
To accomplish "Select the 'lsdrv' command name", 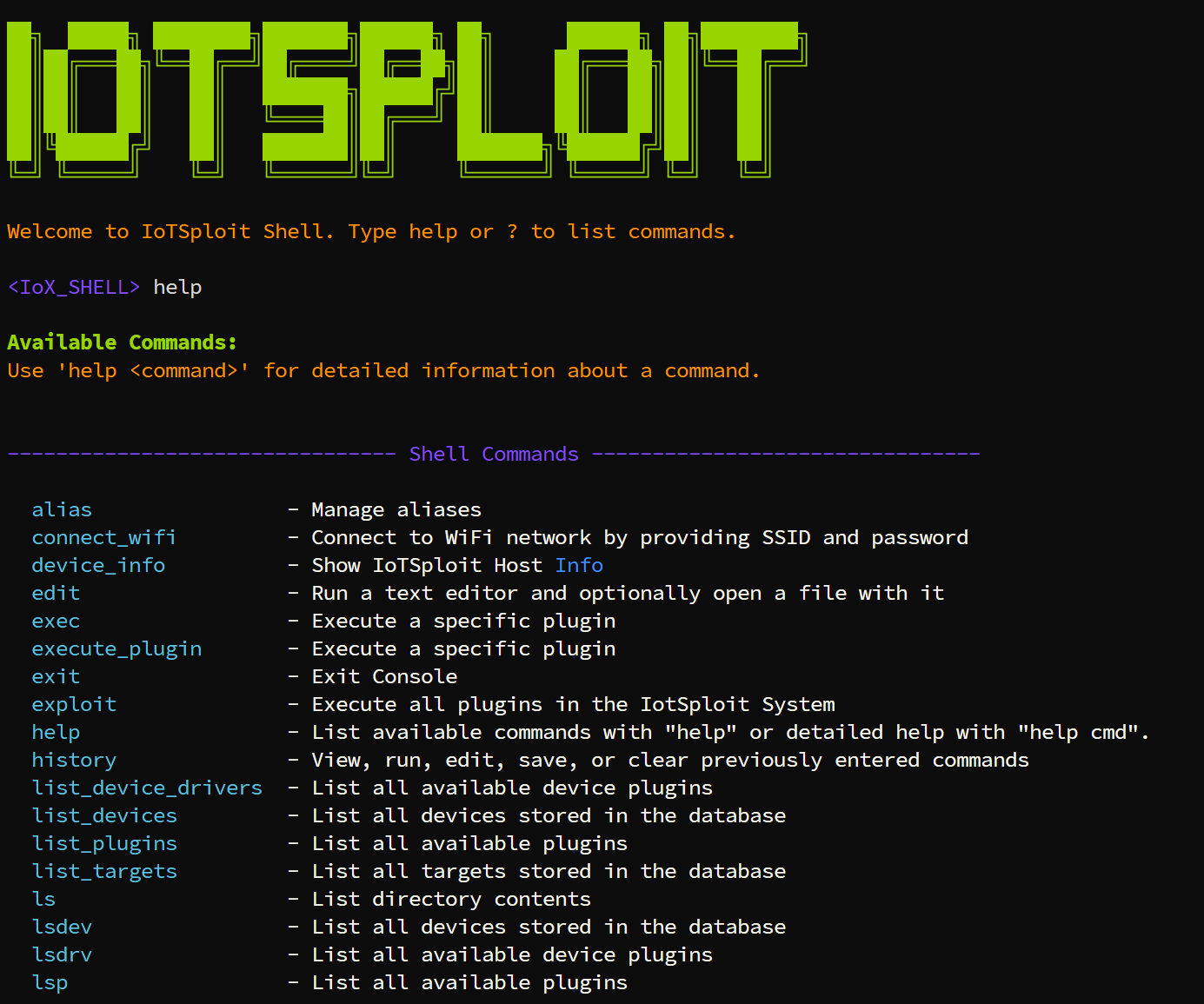I will coord(62,954).
